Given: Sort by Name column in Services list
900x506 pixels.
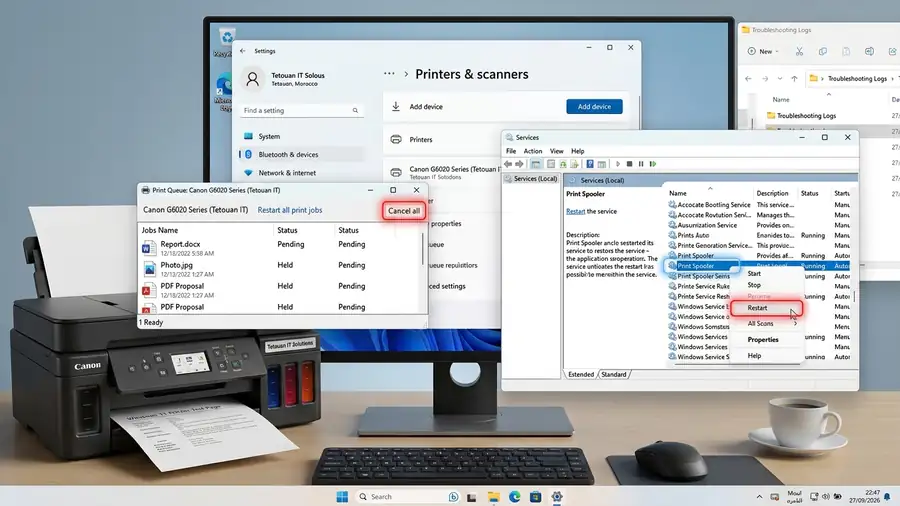Looking at the screenshot, I should pyautogui.click(x=678, y=193).
